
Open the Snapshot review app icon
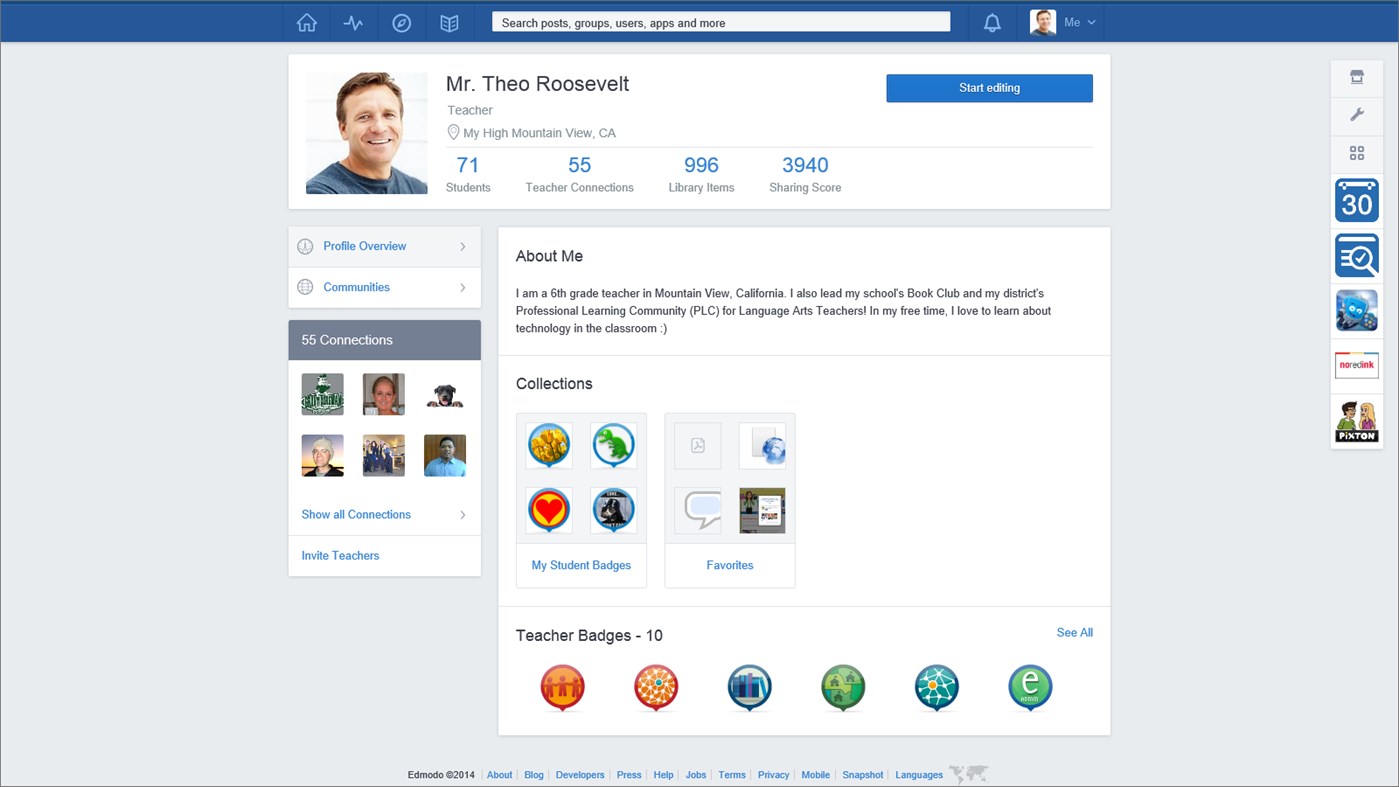1356,255
